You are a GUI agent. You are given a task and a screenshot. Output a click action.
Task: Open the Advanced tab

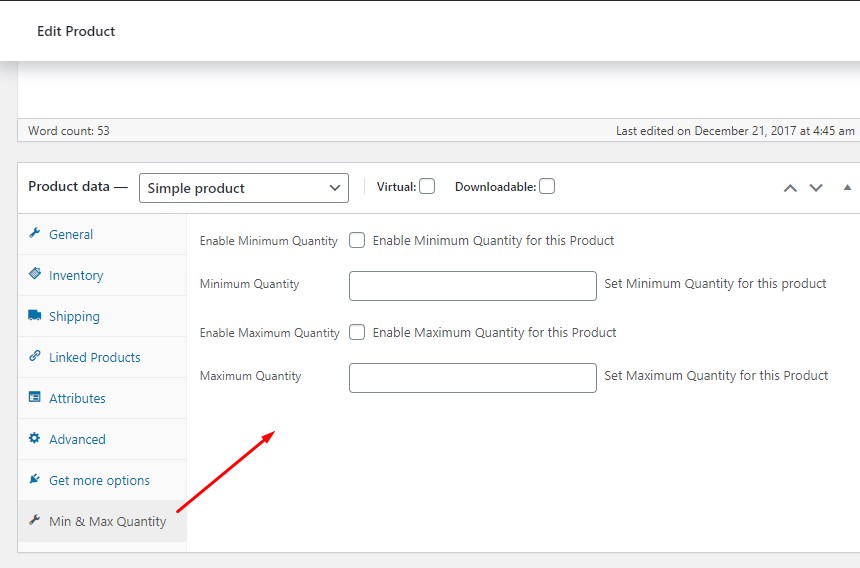click(102, 439)
